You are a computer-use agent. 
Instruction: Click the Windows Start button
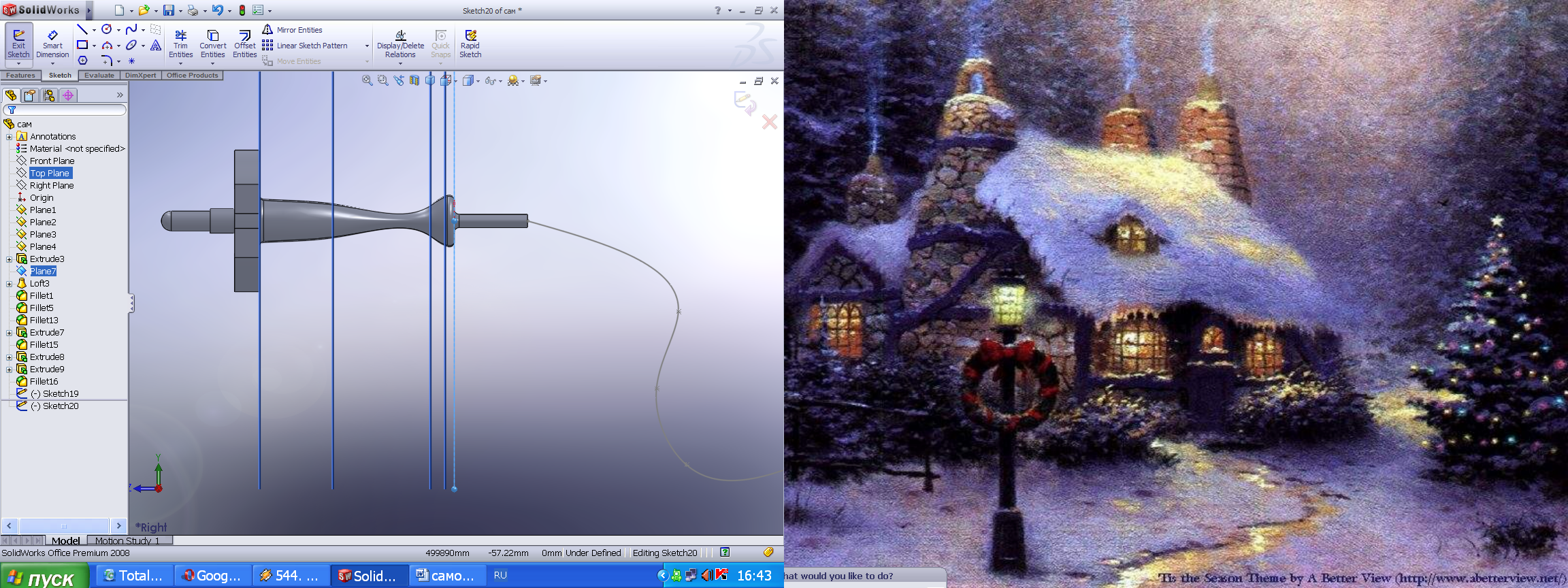44,576
